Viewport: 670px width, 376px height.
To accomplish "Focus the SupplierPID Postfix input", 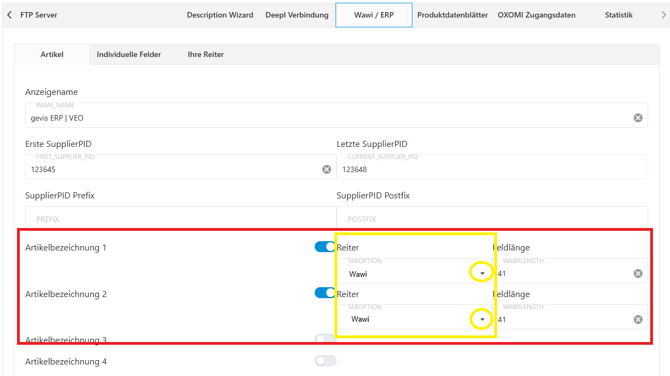I will (x=492, y=218).
